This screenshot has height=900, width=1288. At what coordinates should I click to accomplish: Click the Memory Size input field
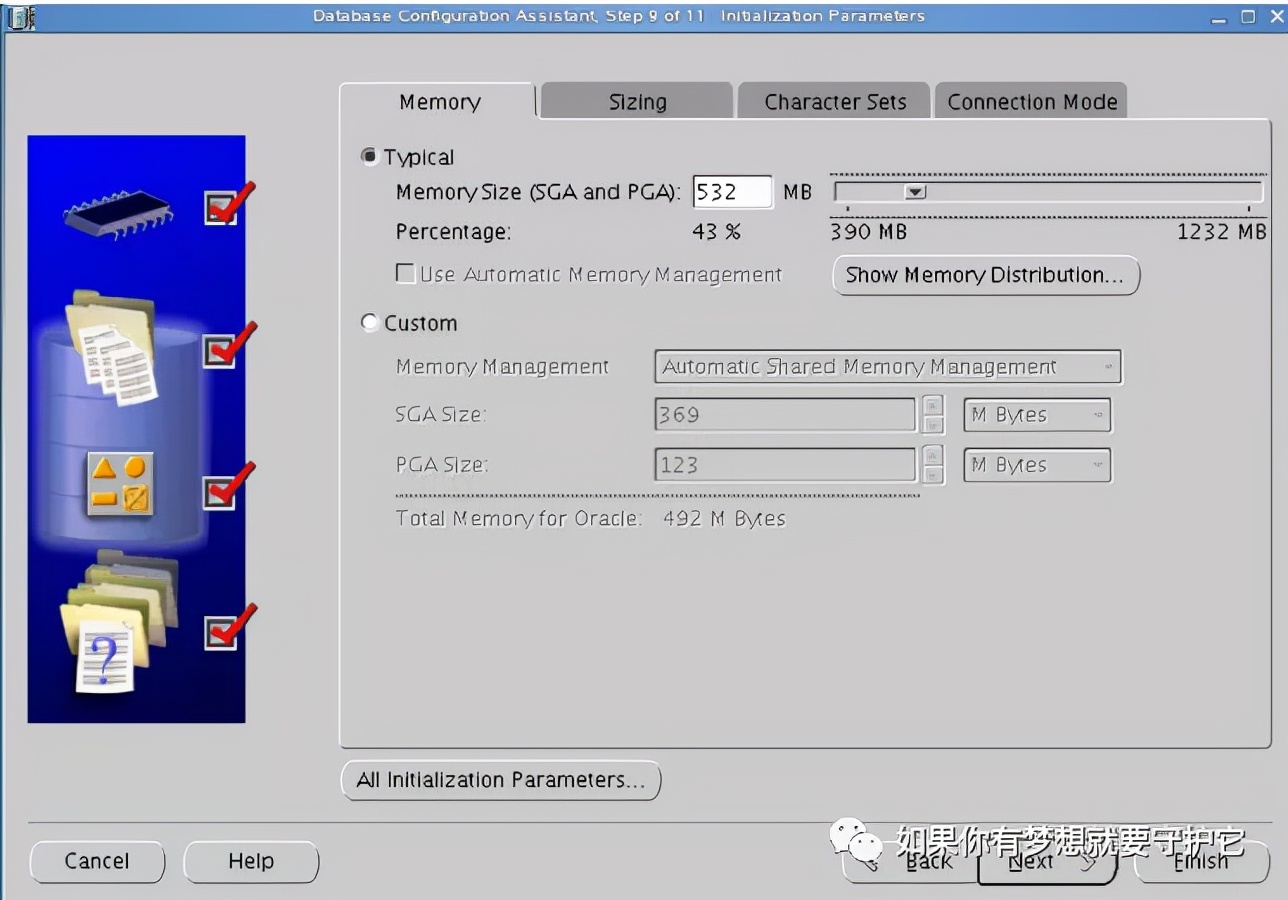coord(732,192)
